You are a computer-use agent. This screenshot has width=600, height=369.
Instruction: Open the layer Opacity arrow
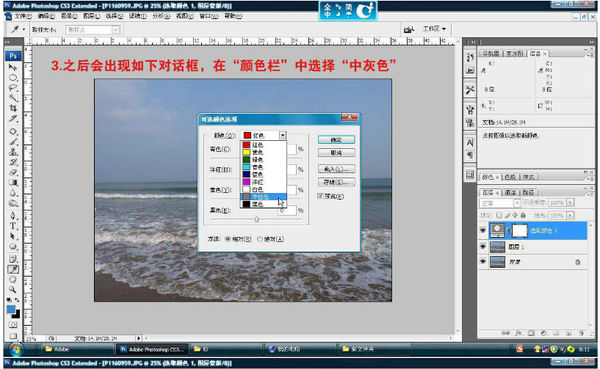(571, 202)
